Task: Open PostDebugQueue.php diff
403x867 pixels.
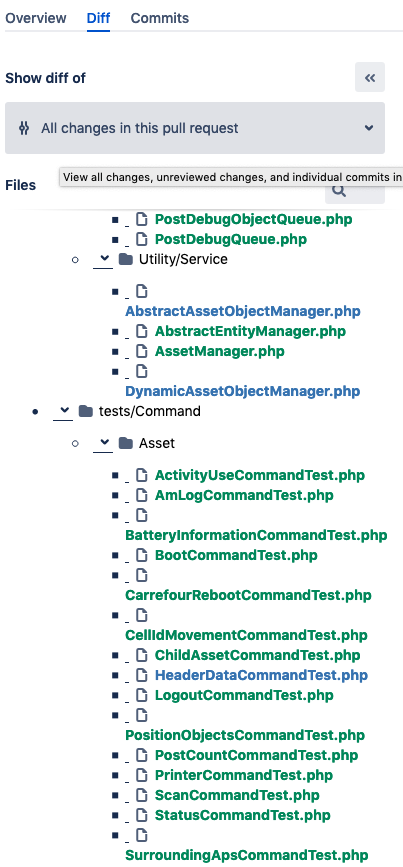Action: 231,239
